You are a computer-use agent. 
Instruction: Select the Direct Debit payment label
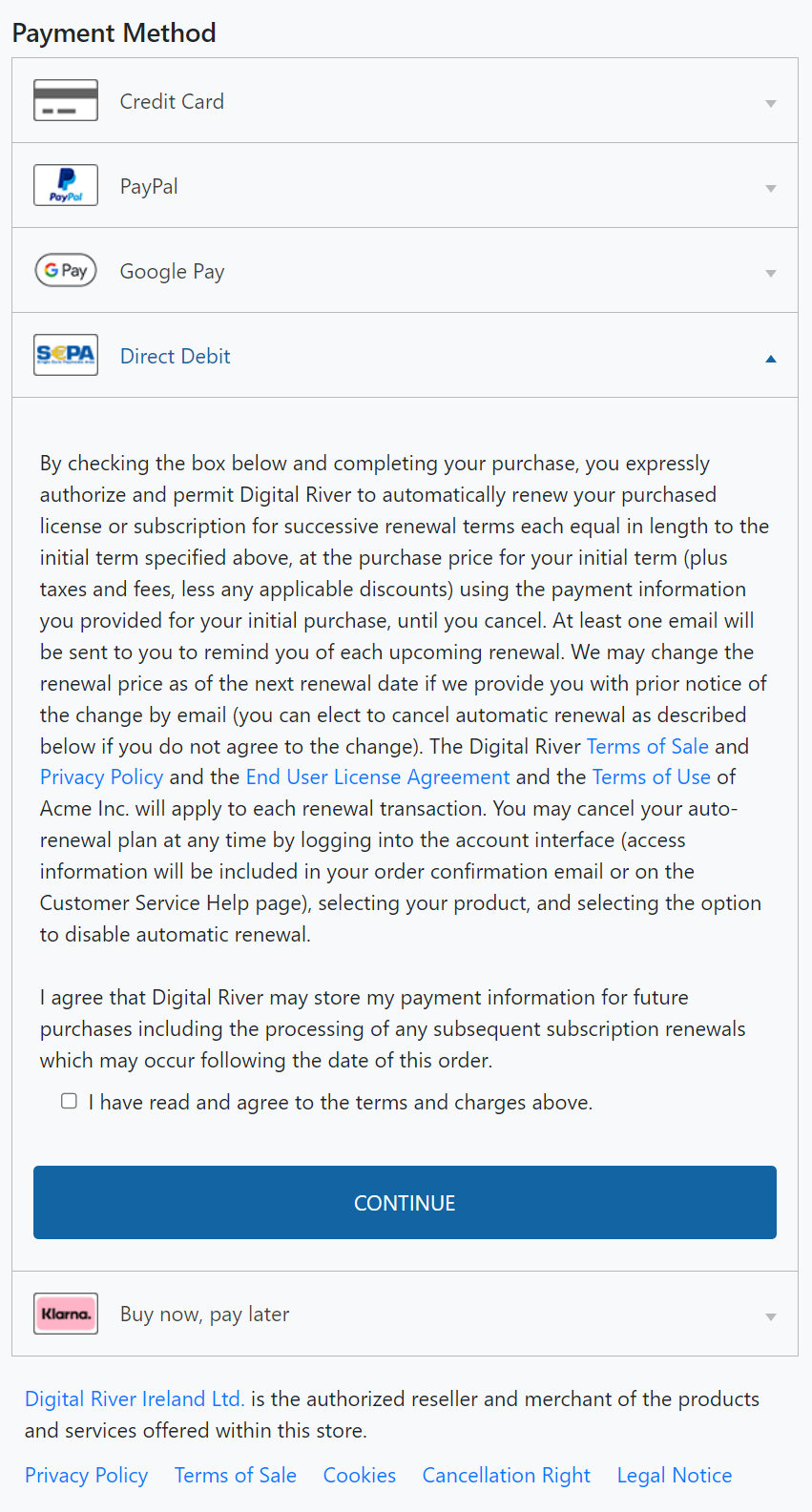point(176,356)
